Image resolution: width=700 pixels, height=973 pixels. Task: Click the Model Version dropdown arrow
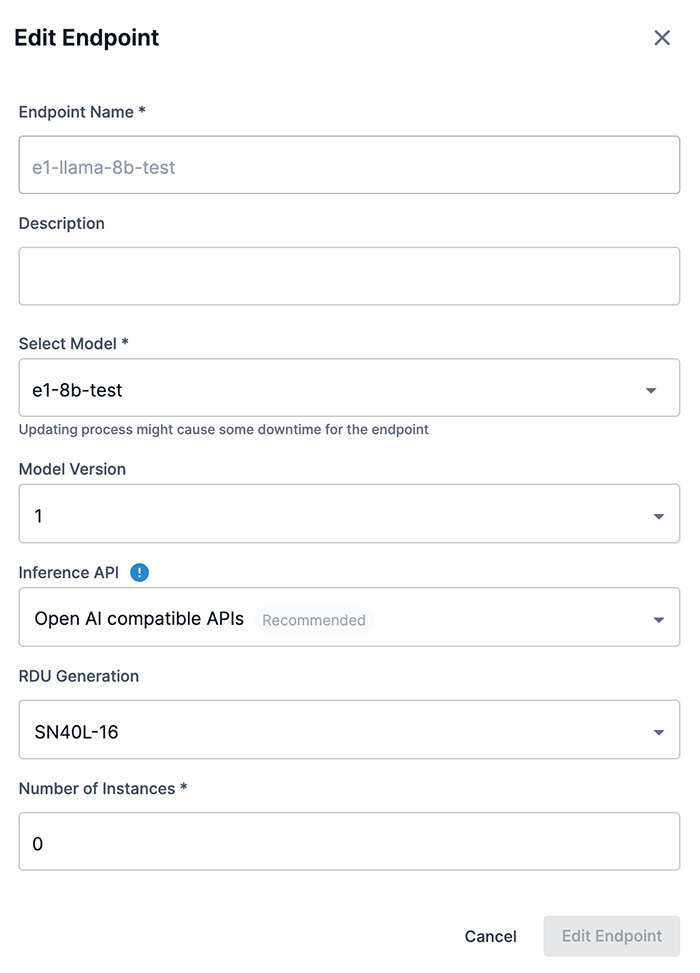[659, 514]
